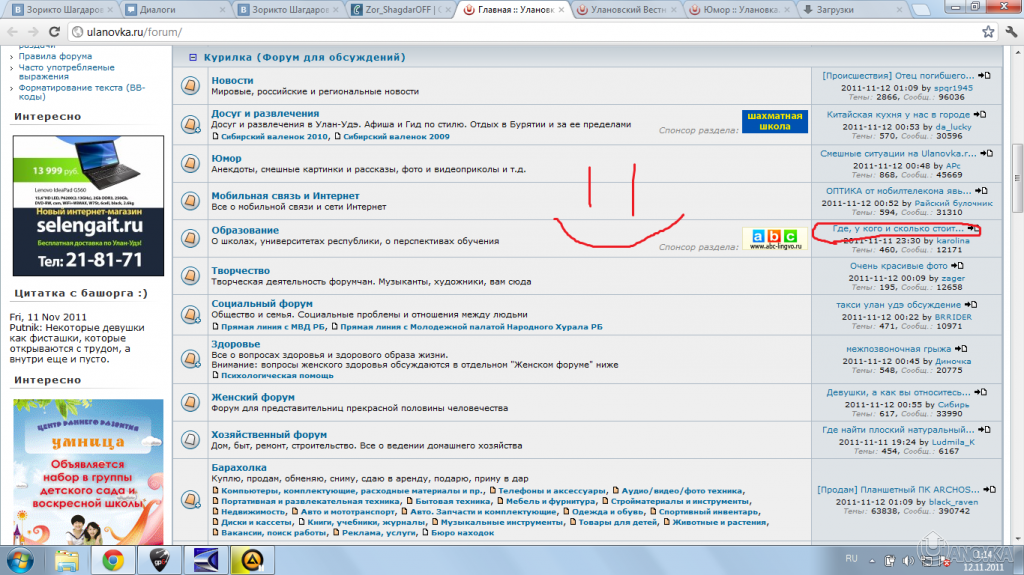
Task: Click the volume icon in the system tray
Action: coord(908,561)
